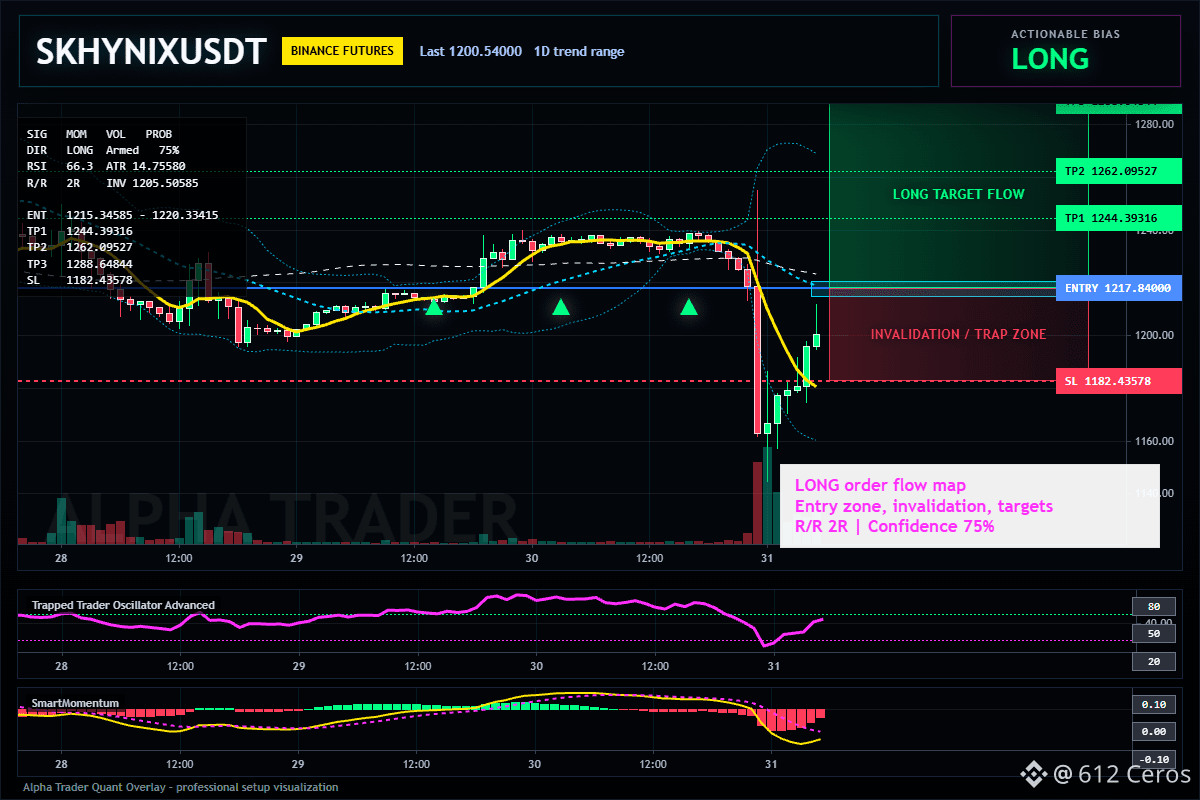Viewport: 1200px width, 800px height.
Task: Click the Trapped Trader Oscillator Advanced title
Action: (123, 605)
